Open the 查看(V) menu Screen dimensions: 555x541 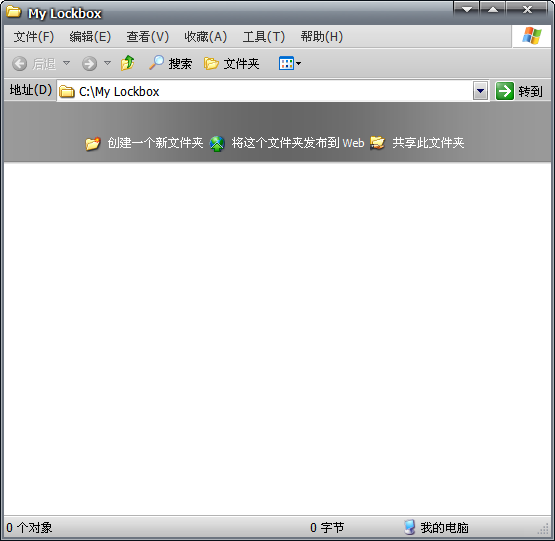click(148, 36)
